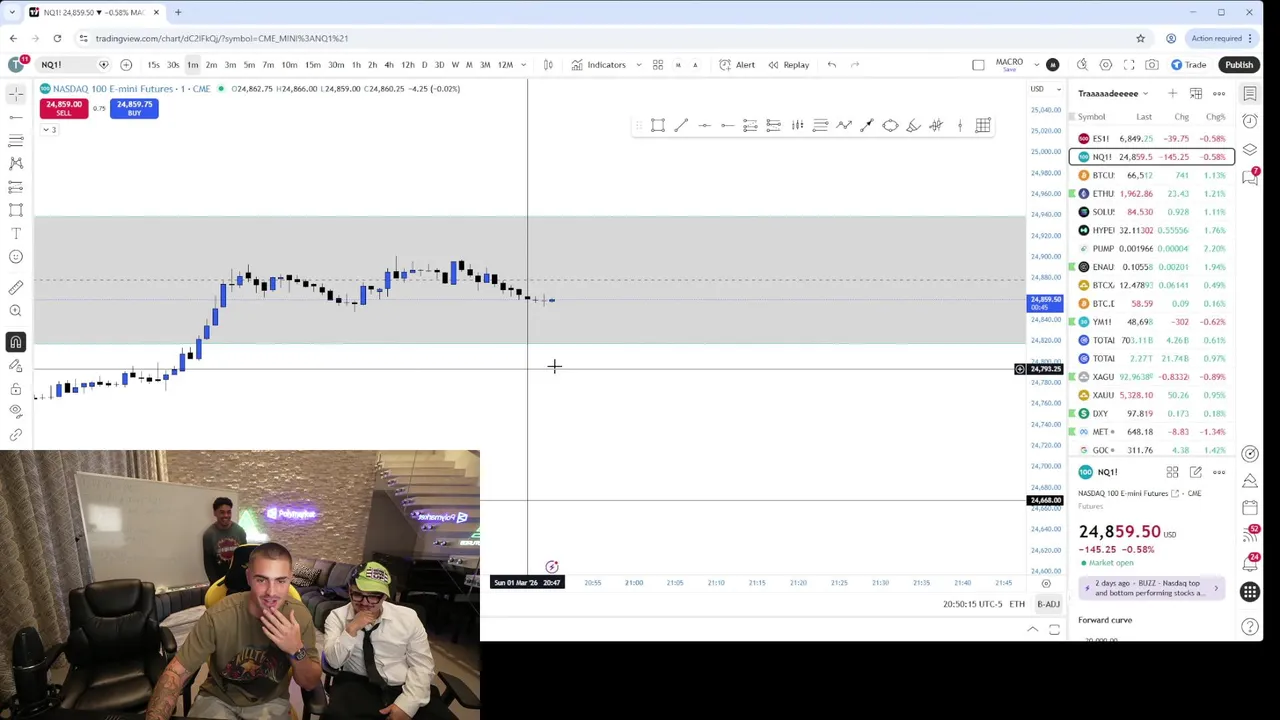Screen dimensions: 1280x720
Task: Start bar Replay mode
Action: 789,65
